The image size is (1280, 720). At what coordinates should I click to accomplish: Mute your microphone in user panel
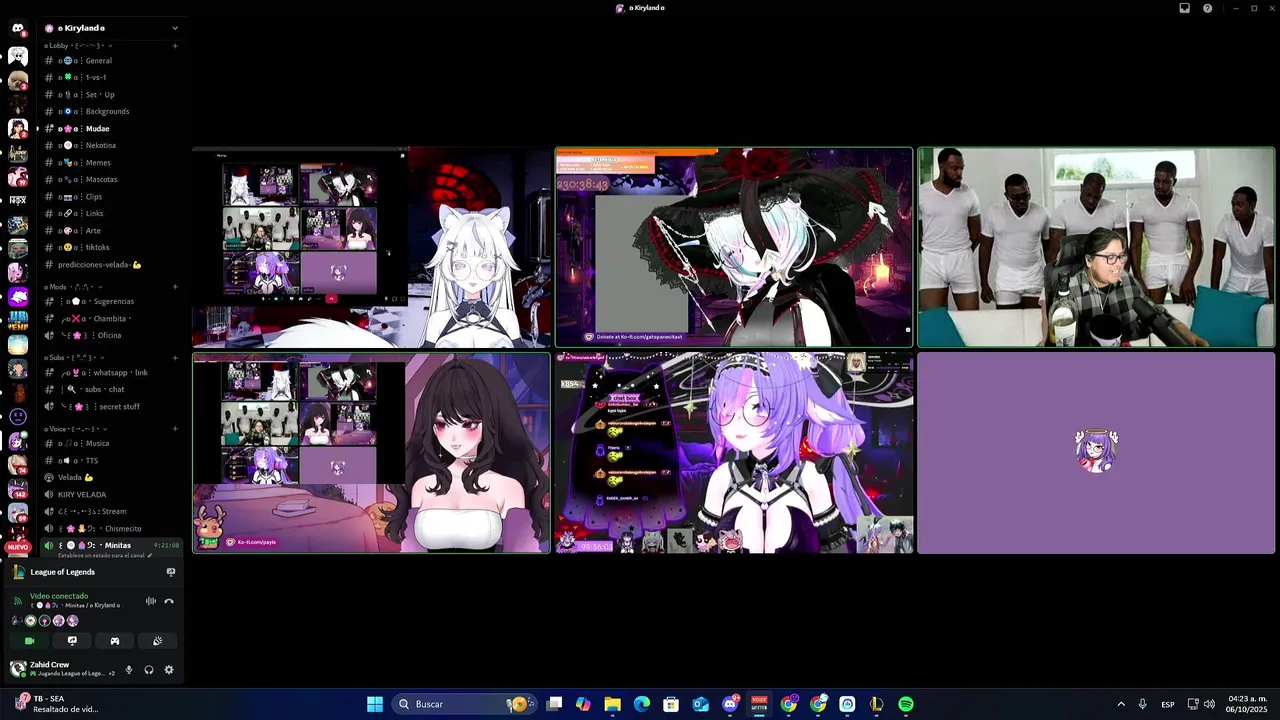pyautogui.click(x=128, y=670)
